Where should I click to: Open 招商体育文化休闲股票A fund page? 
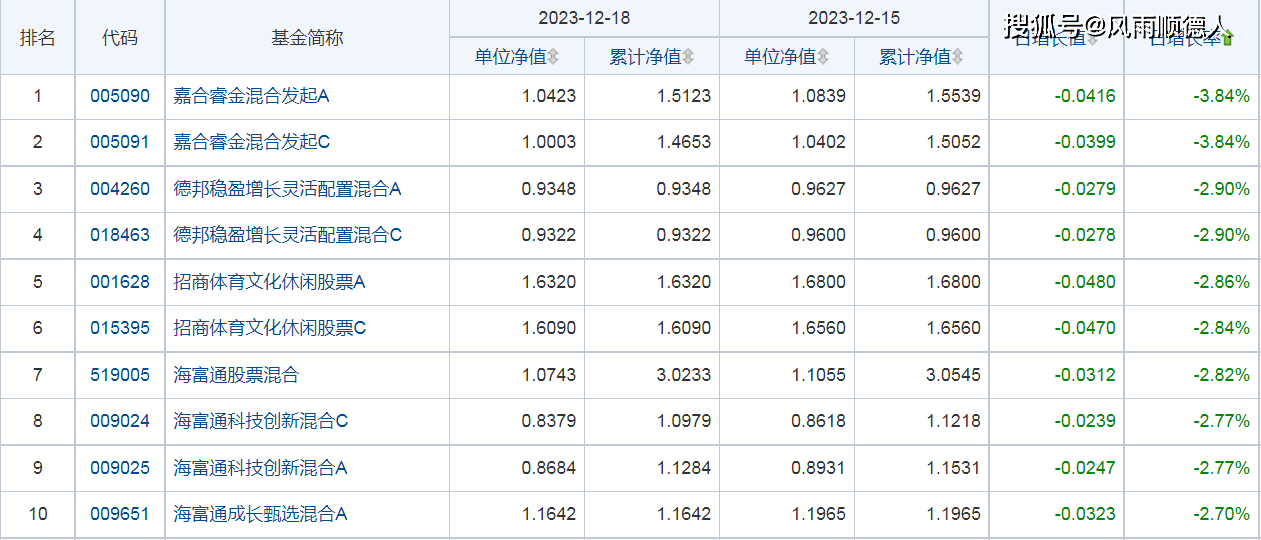point(270,282)
